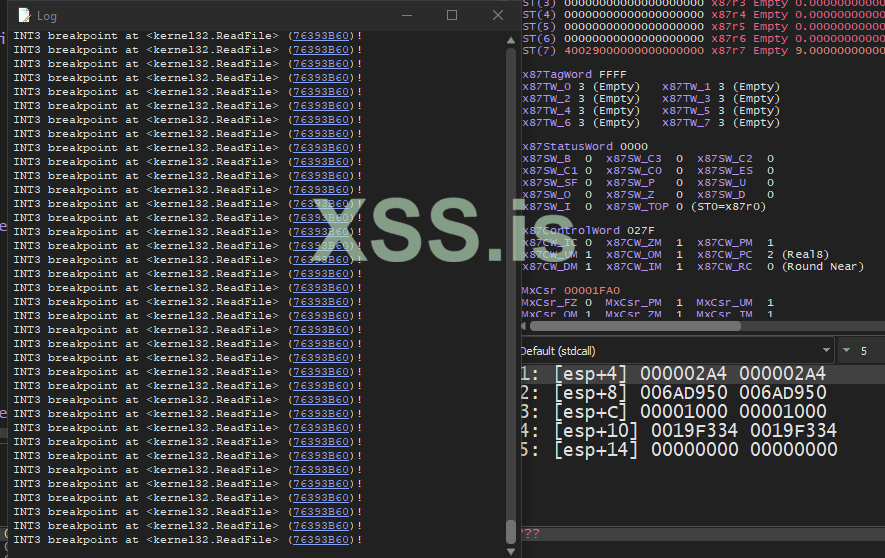Select the x87SW_C3 flag
This screenshot has width=885, height=558.
tap(645, 159)
